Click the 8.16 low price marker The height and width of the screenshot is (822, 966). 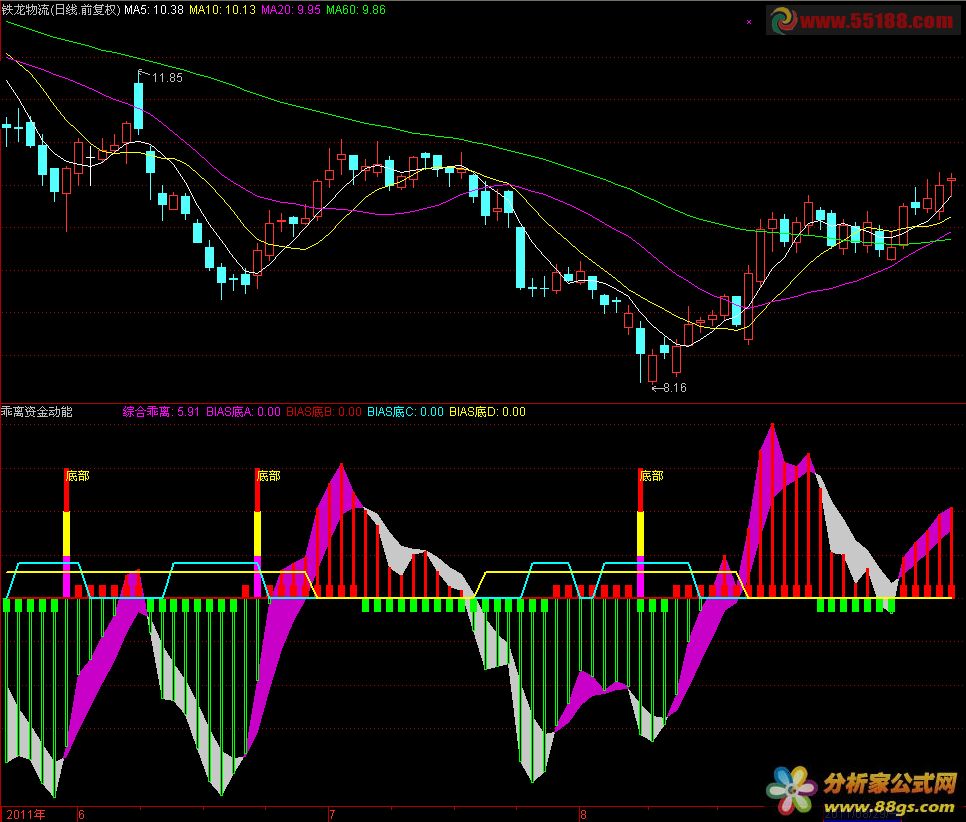[675, 388]
